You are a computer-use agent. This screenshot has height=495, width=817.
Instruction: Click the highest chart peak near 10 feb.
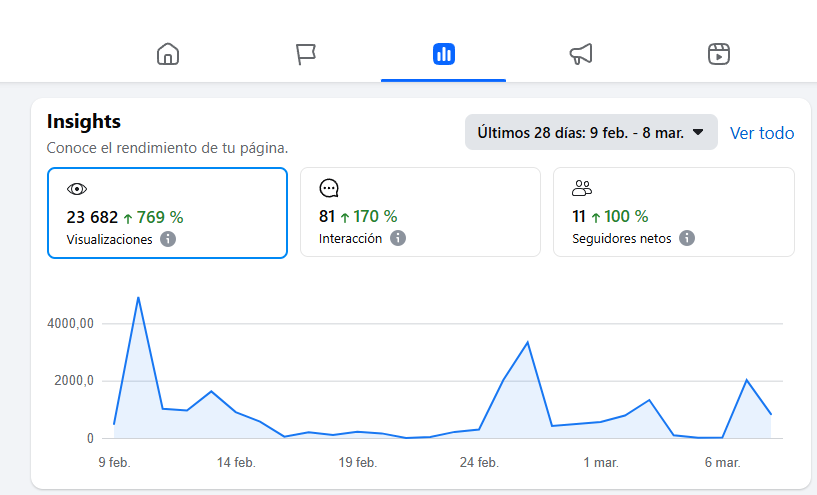click(138, 298)
